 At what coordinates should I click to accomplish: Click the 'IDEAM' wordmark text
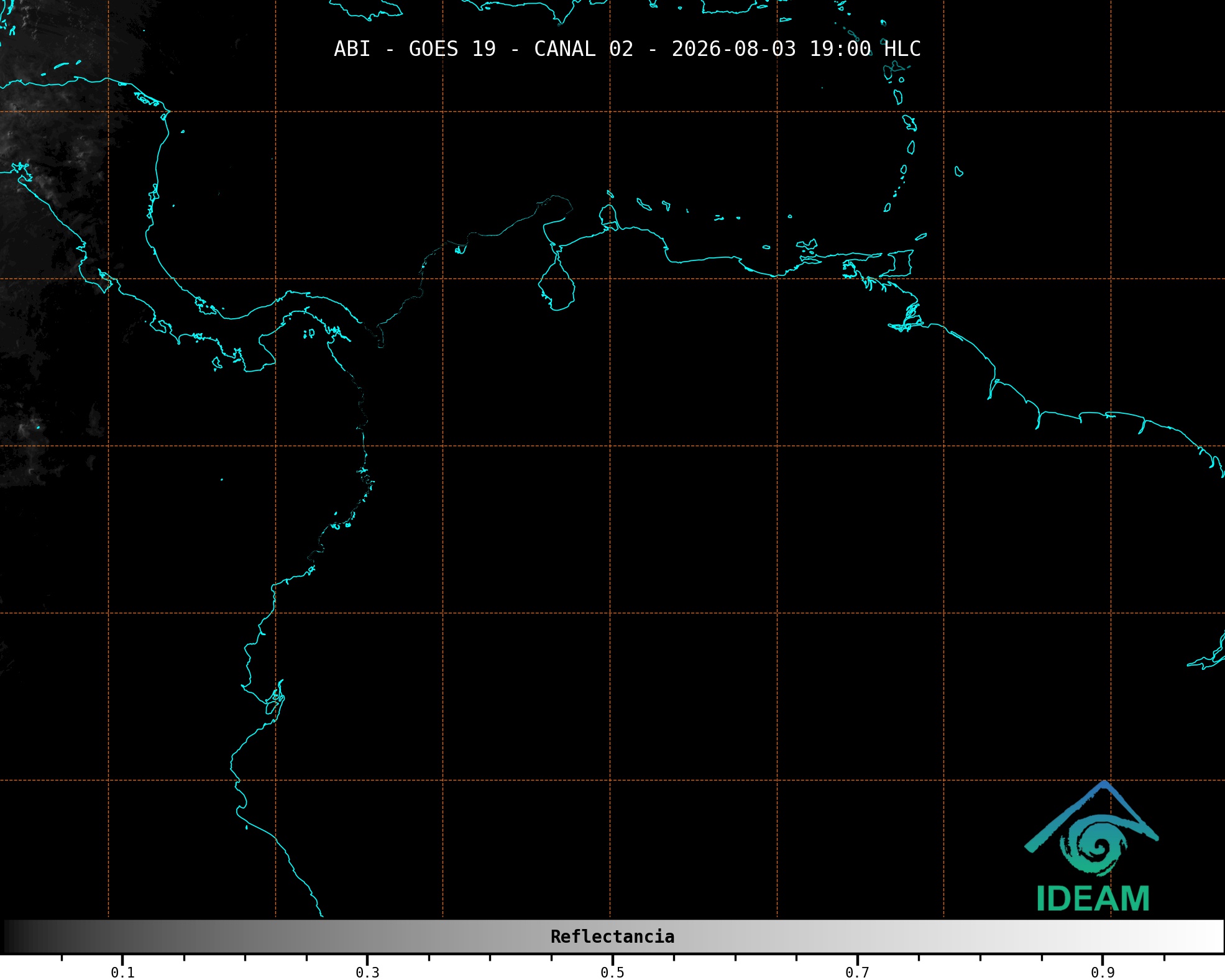click(1093, 899)
